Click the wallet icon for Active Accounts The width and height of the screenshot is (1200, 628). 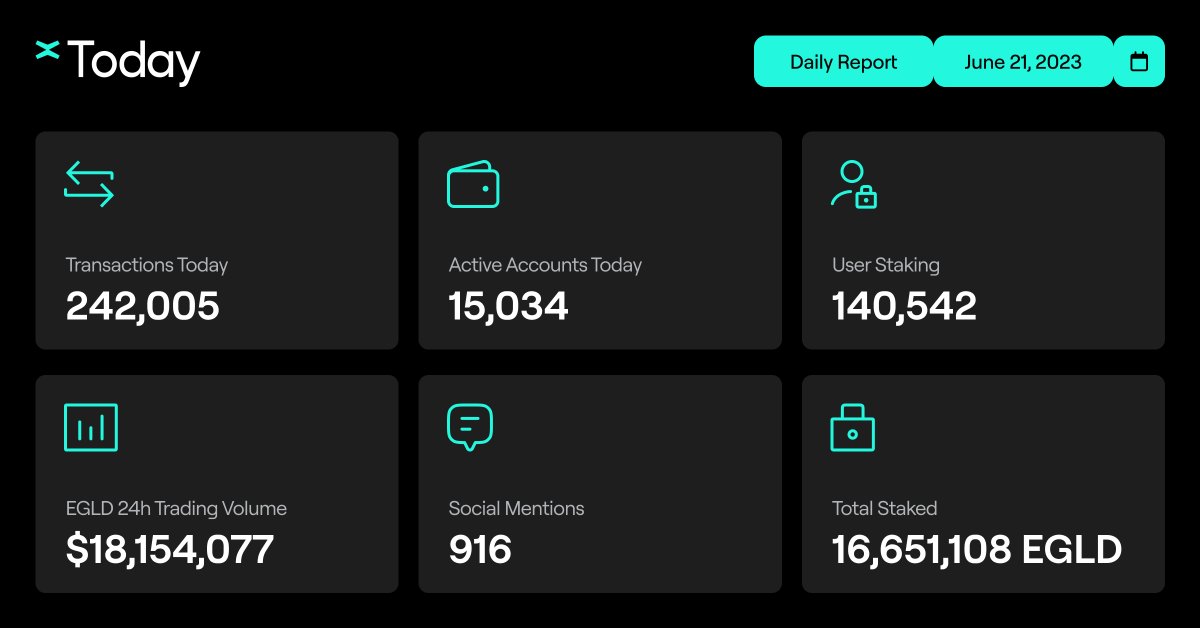[x=473, y=184]
